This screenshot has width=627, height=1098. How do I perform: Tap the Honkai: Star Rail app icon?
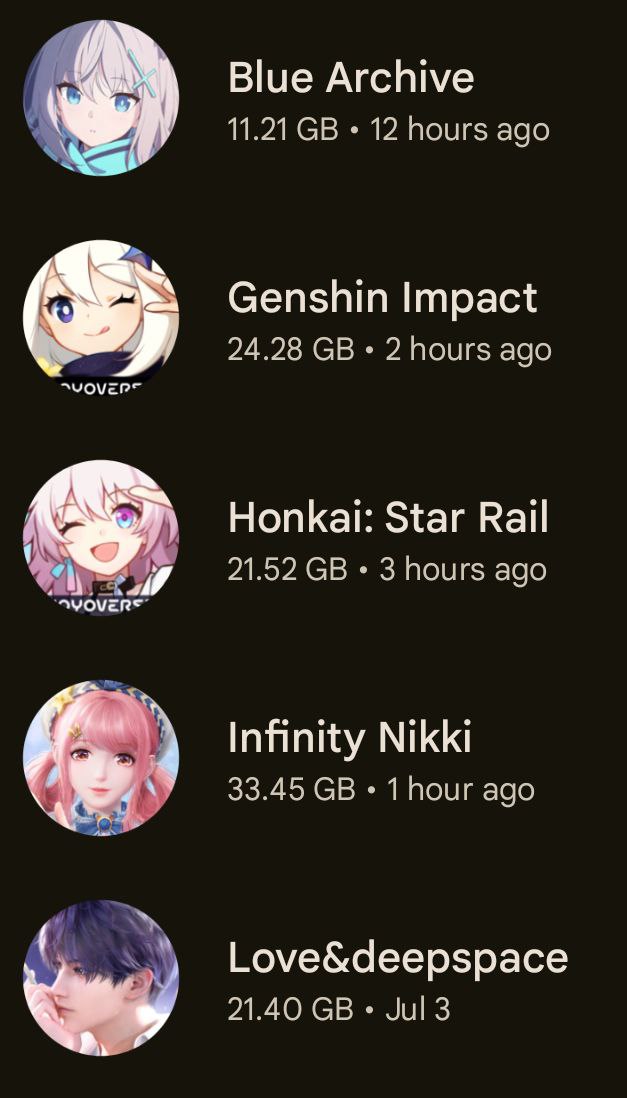click(x=101, y=537)
